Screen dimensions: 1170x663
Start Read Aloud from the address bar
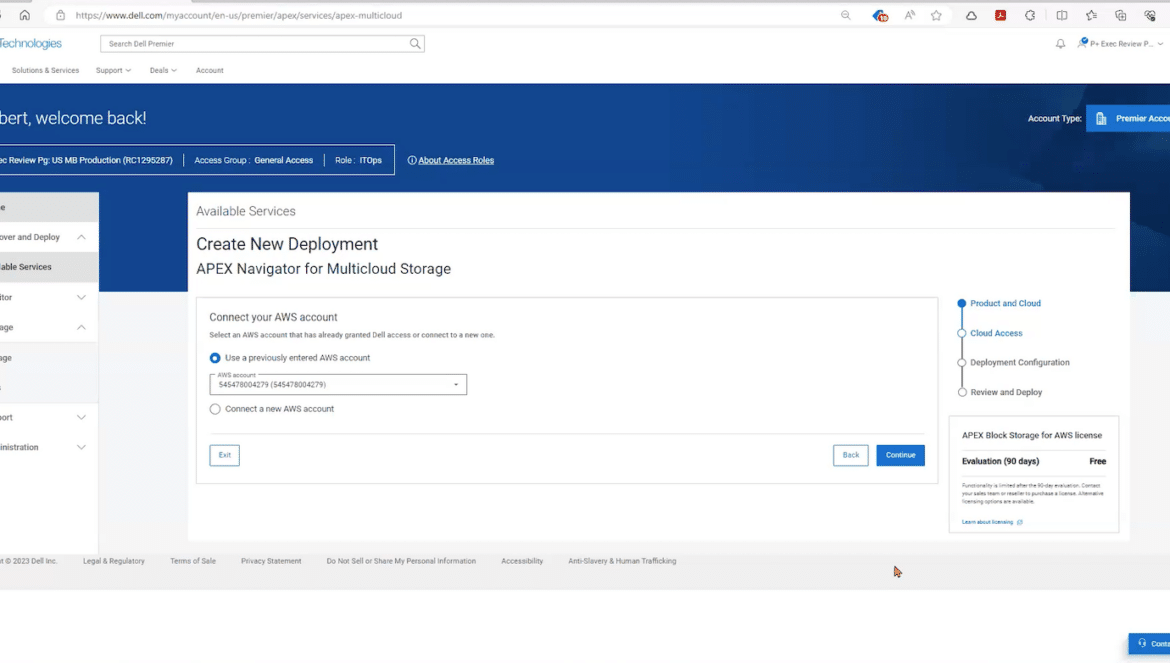(x=910, y=15)
